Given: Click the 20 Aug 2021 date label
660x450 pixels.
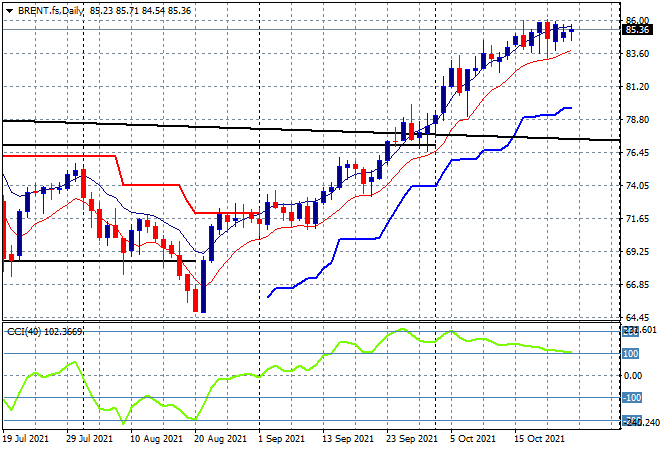Looking at the screenshot, I should (220, 439).
